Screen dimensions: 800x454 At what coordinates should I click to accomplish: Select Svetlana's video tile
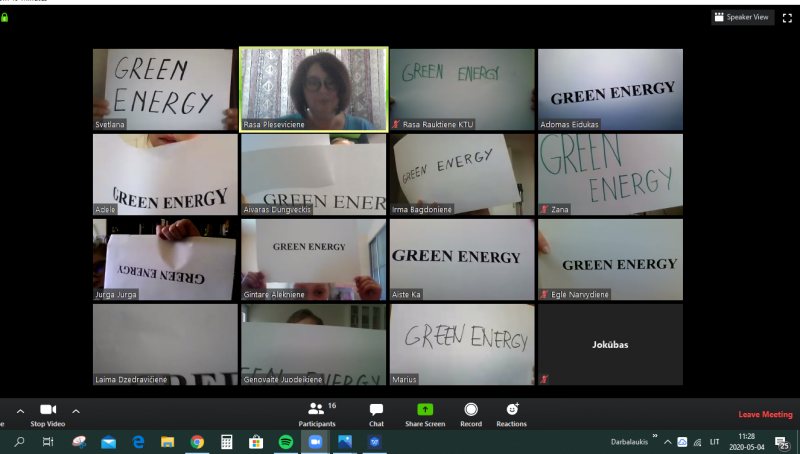[165, 89]
